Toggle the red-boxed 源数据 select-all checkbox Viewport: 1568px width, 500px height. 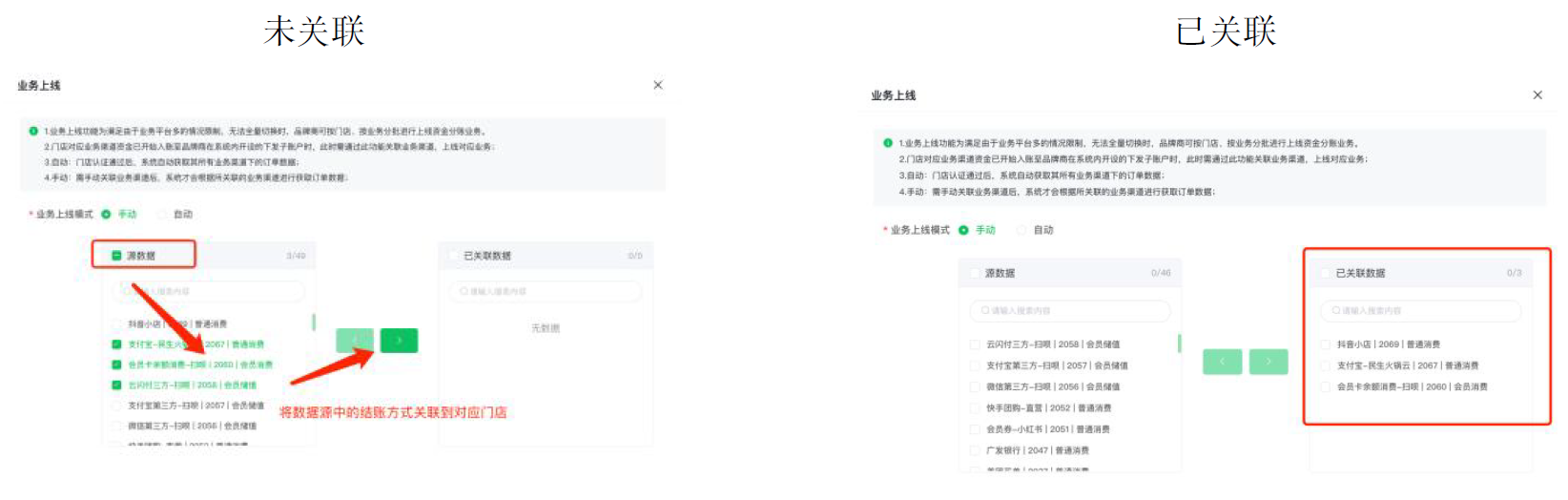pos(116,256)
